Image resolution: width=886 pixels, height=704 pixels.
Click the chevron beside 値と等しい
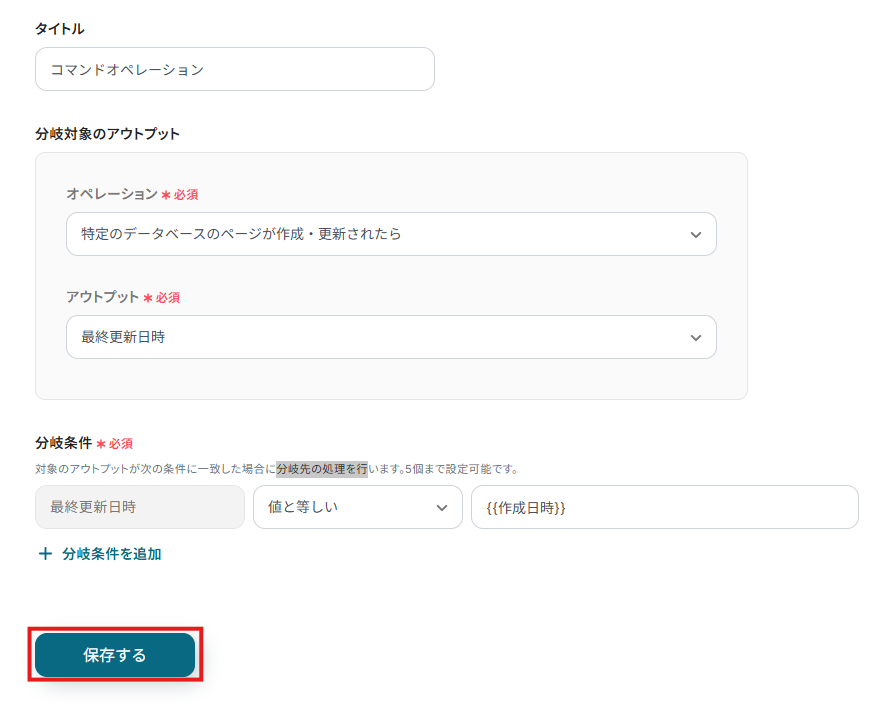click(442, 508)
